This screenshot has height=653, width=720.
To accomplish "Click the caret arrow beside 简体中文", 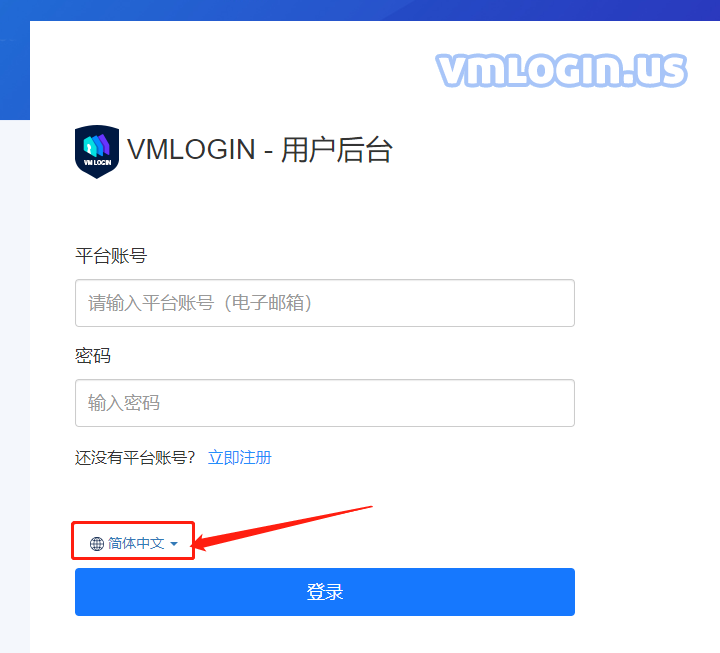I will pos(174,544).
